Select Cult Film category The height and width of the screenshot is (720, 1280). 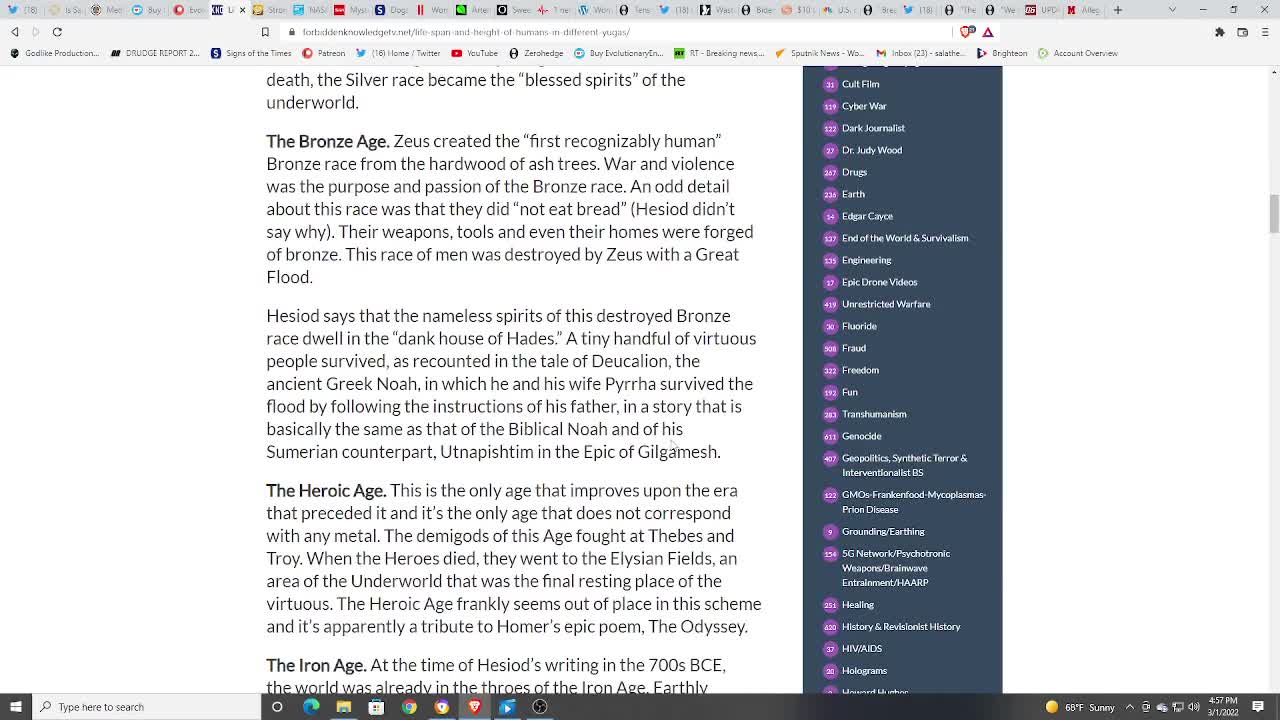coord(860,84)
